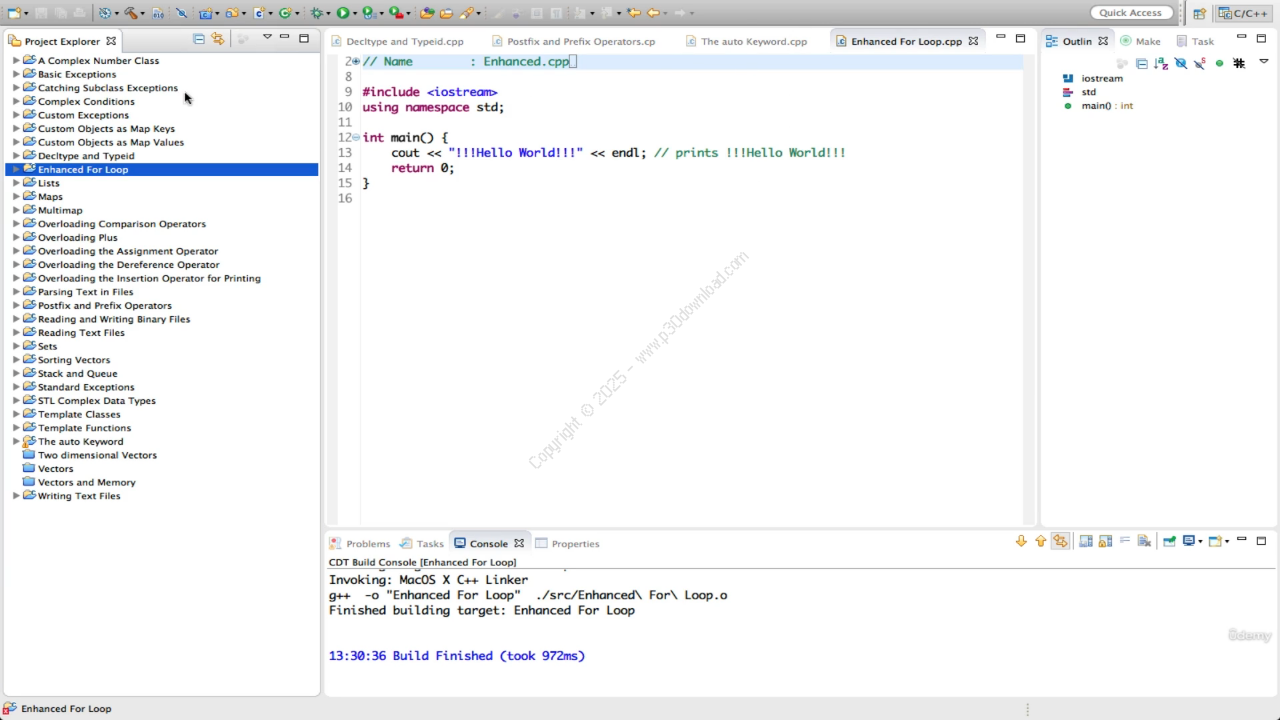The width and height of the screenshot is (1280, 720).
Task: Click the Clear Console icon
Action: click(x=1144, y=541)
